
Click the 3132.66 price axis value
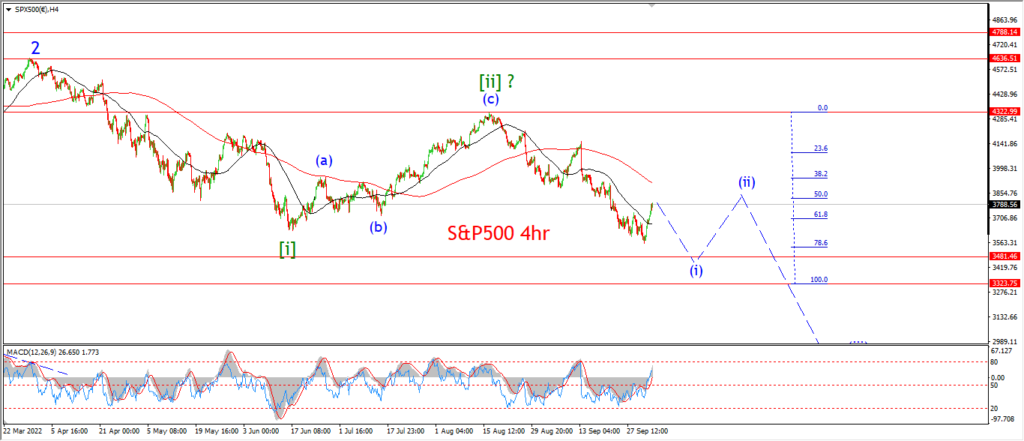[x=1006, y=317]
